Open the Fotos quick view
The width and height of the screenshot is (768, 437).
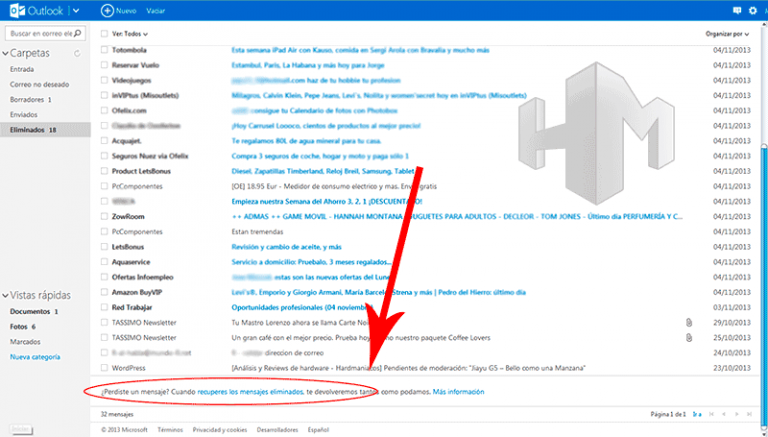[23, 327]
